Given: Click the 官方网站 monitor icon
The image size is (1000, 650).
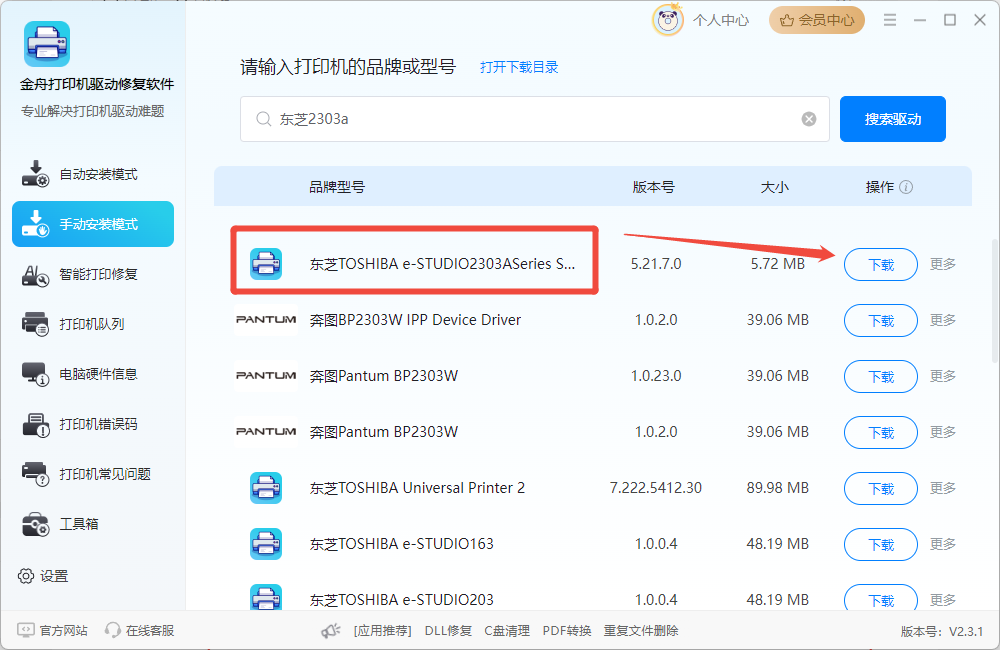Looking at the screenshot, I should click(26, 630).
